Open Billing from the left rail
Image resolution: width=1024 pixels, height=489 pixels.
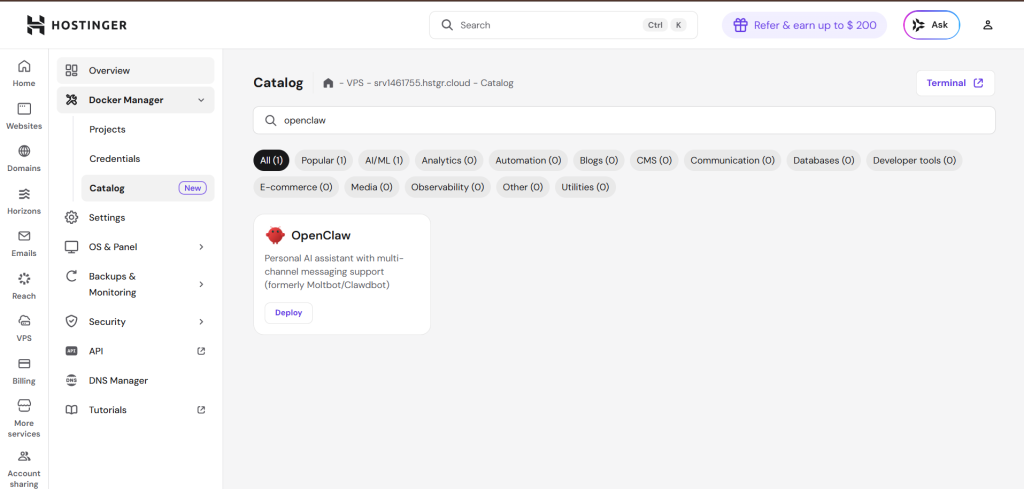tap(24, 371)
